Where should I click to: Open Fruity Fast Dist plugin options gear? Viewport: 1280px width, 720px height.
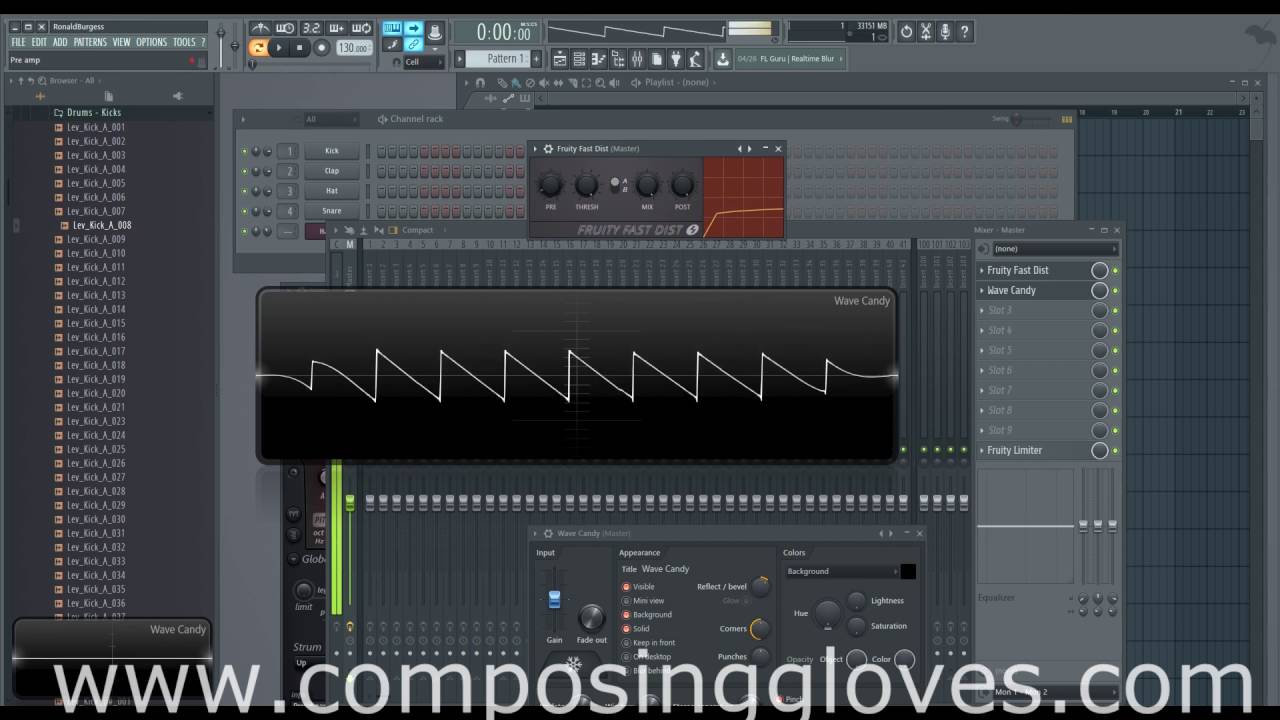pyautogui.click(x=548, y=149)
